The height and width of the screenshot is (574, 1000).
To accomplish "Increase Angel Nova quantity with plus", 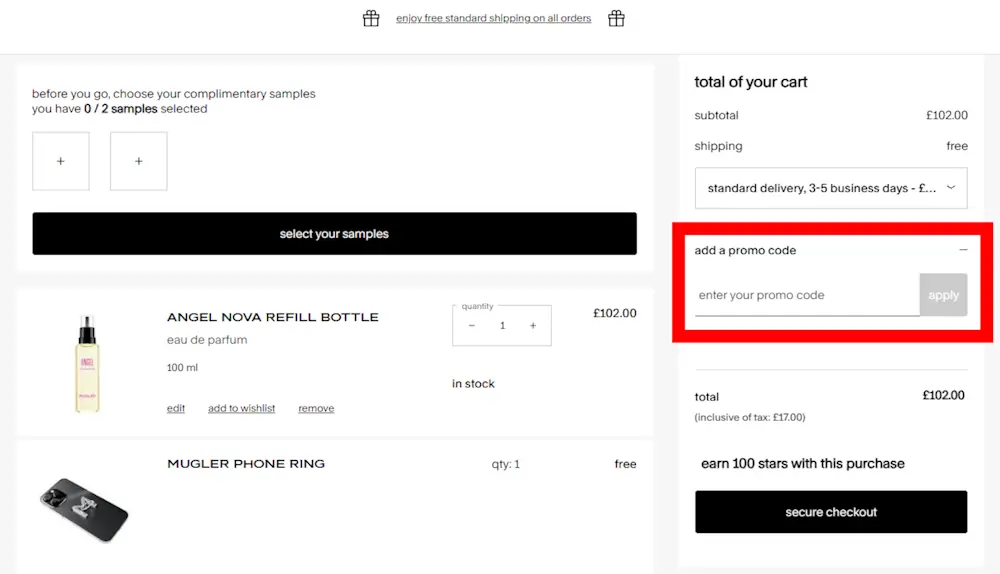I will pyautogui.click(x=533, y=325).
